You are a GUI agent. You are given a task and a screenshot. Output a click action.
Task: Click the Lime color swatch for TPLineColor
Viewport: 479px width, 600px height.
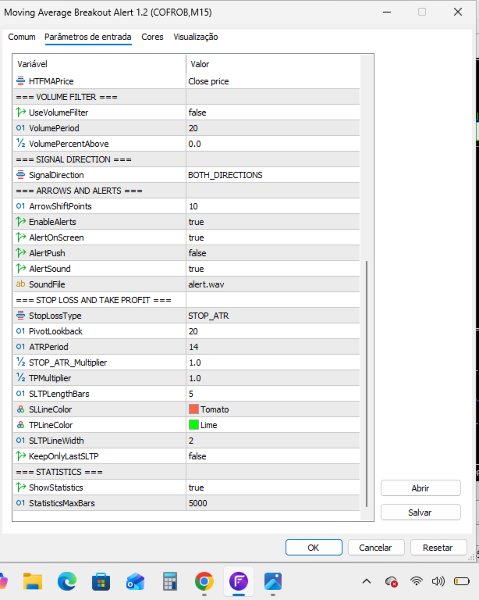click(194, 425)
